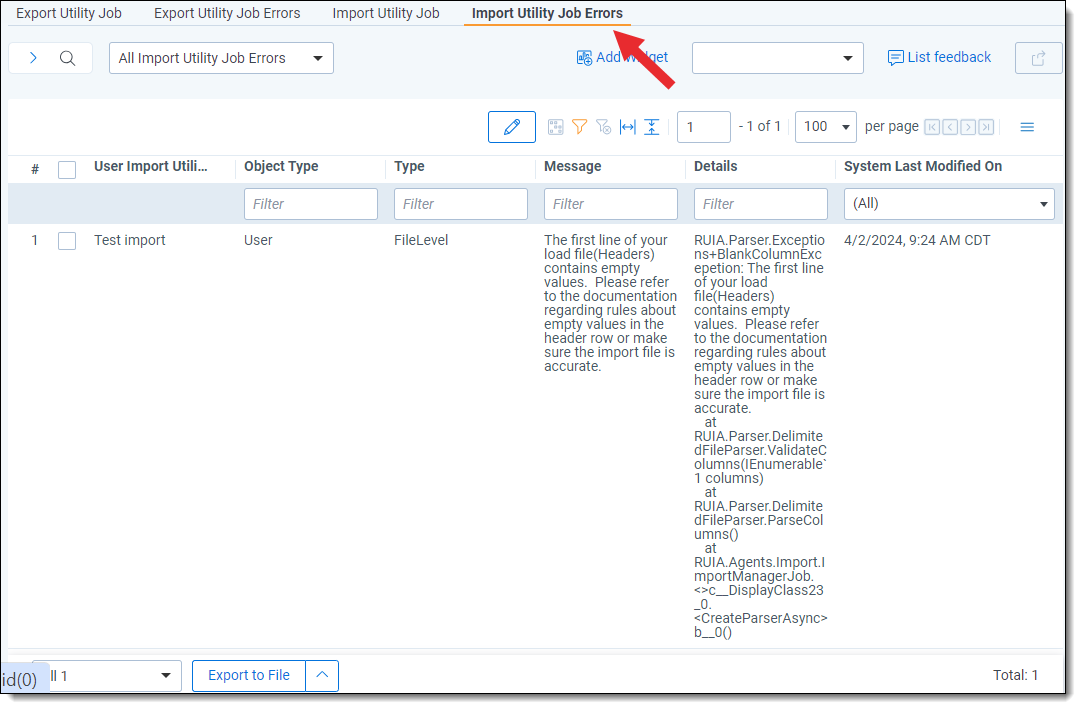Open the hamburger grid settings menu
Viewport: 1081px width, 709px height.
[1027, 127]
